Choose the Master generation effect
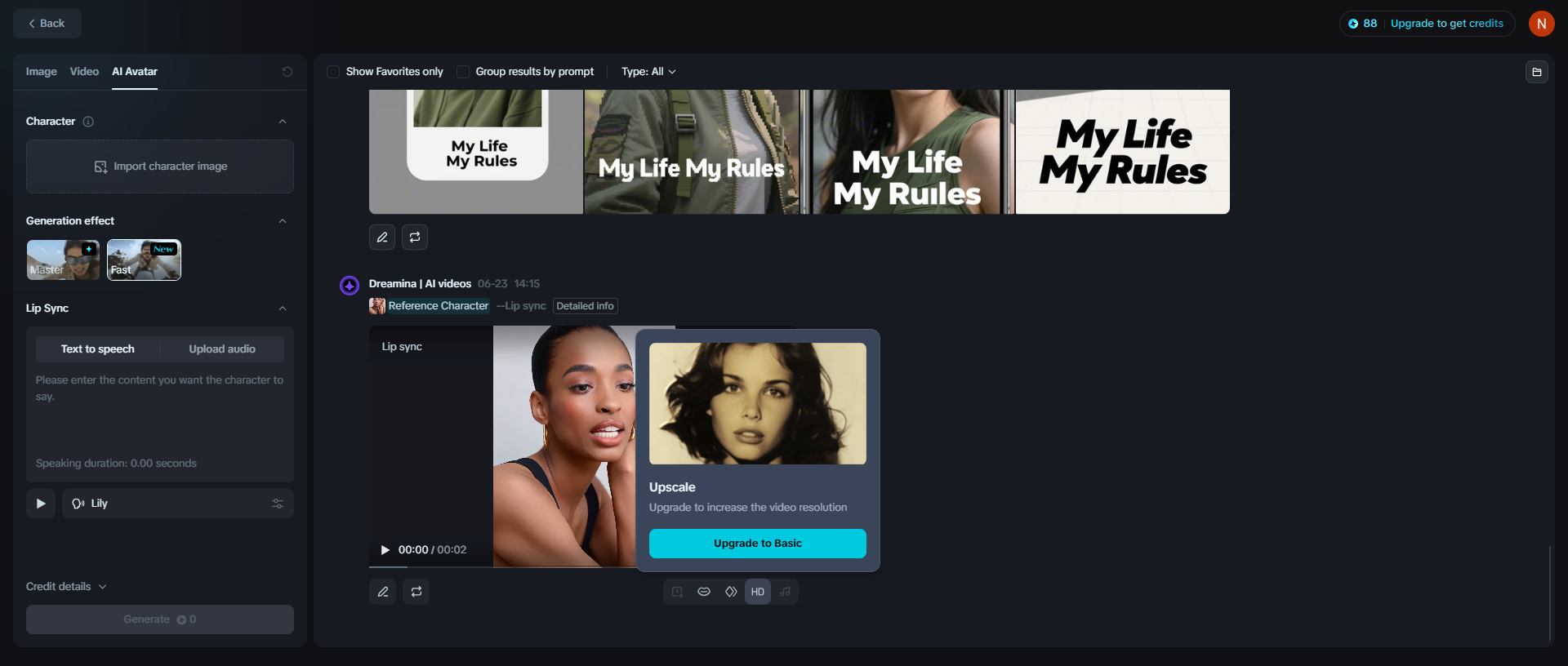 click(63, 260)
